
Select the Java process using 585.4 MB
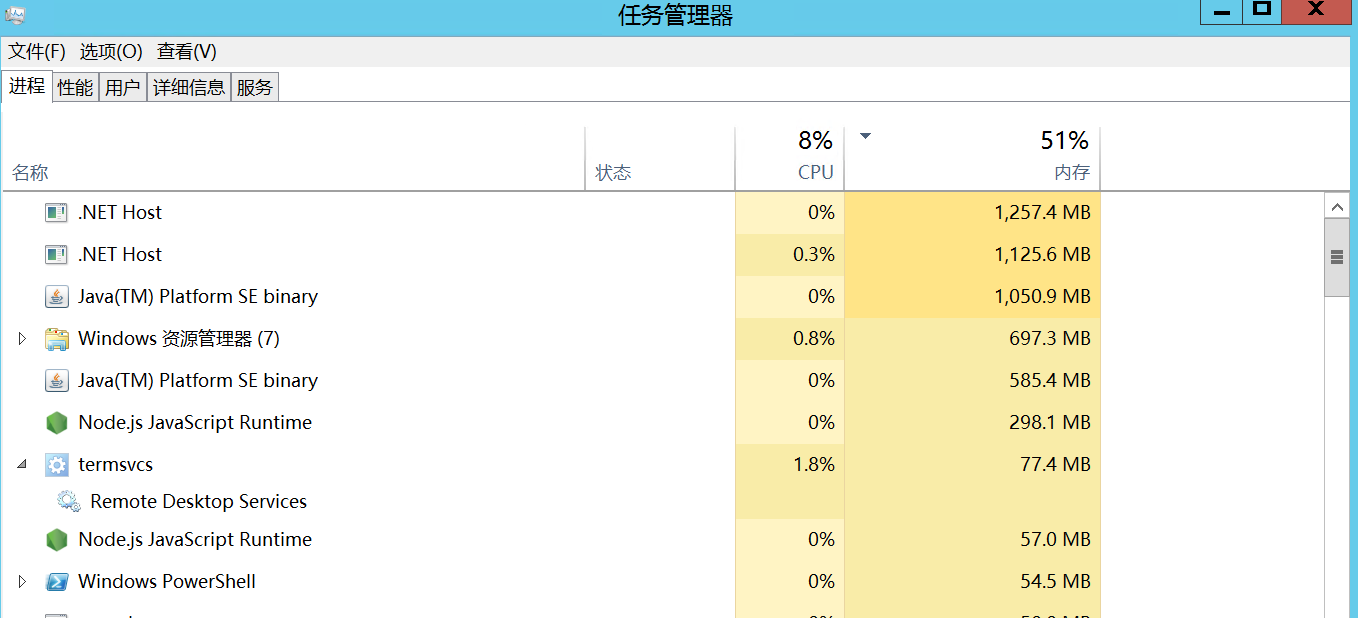click(198, 381)
